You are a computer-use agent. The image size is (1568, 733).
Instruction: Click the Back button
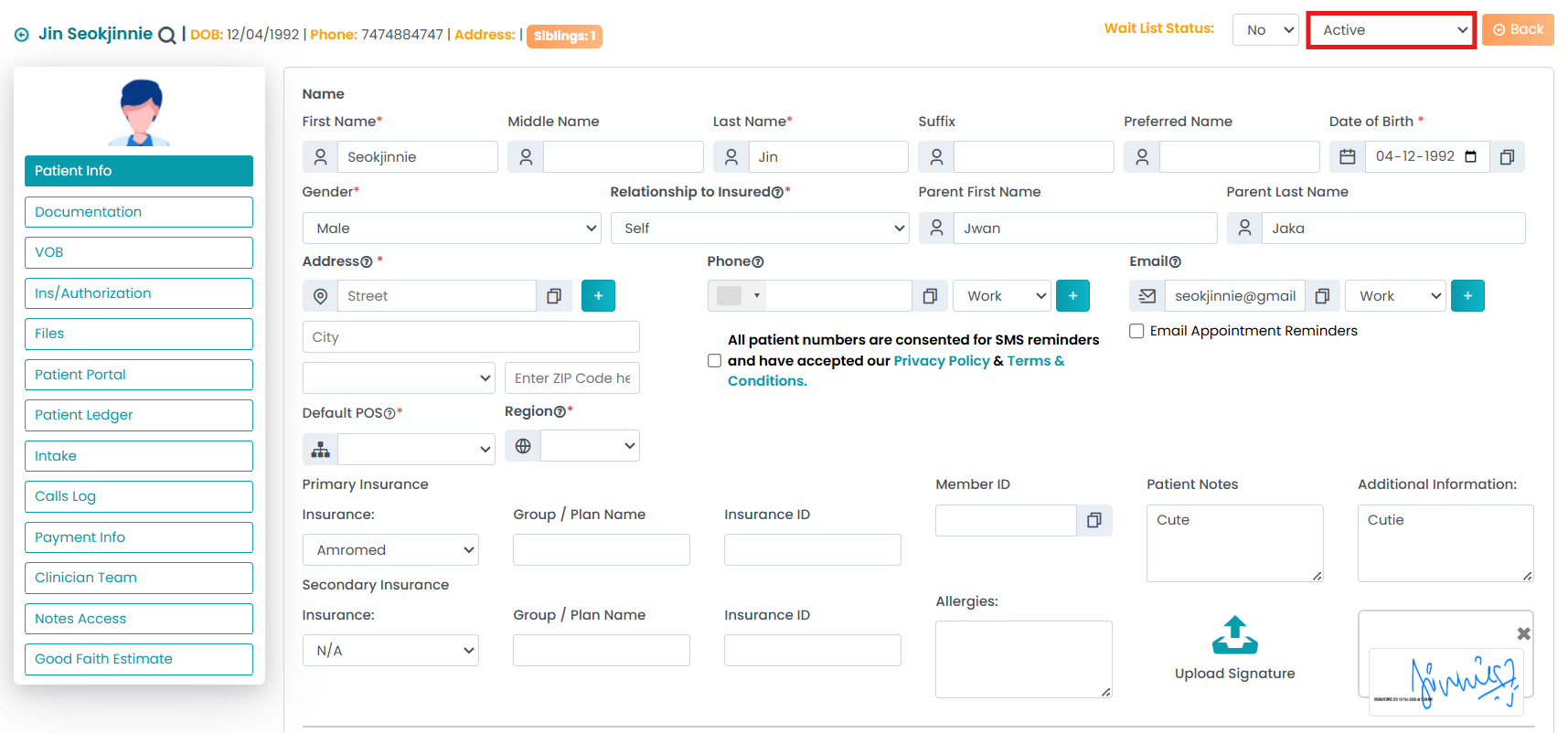click(x=1518, y=30)
